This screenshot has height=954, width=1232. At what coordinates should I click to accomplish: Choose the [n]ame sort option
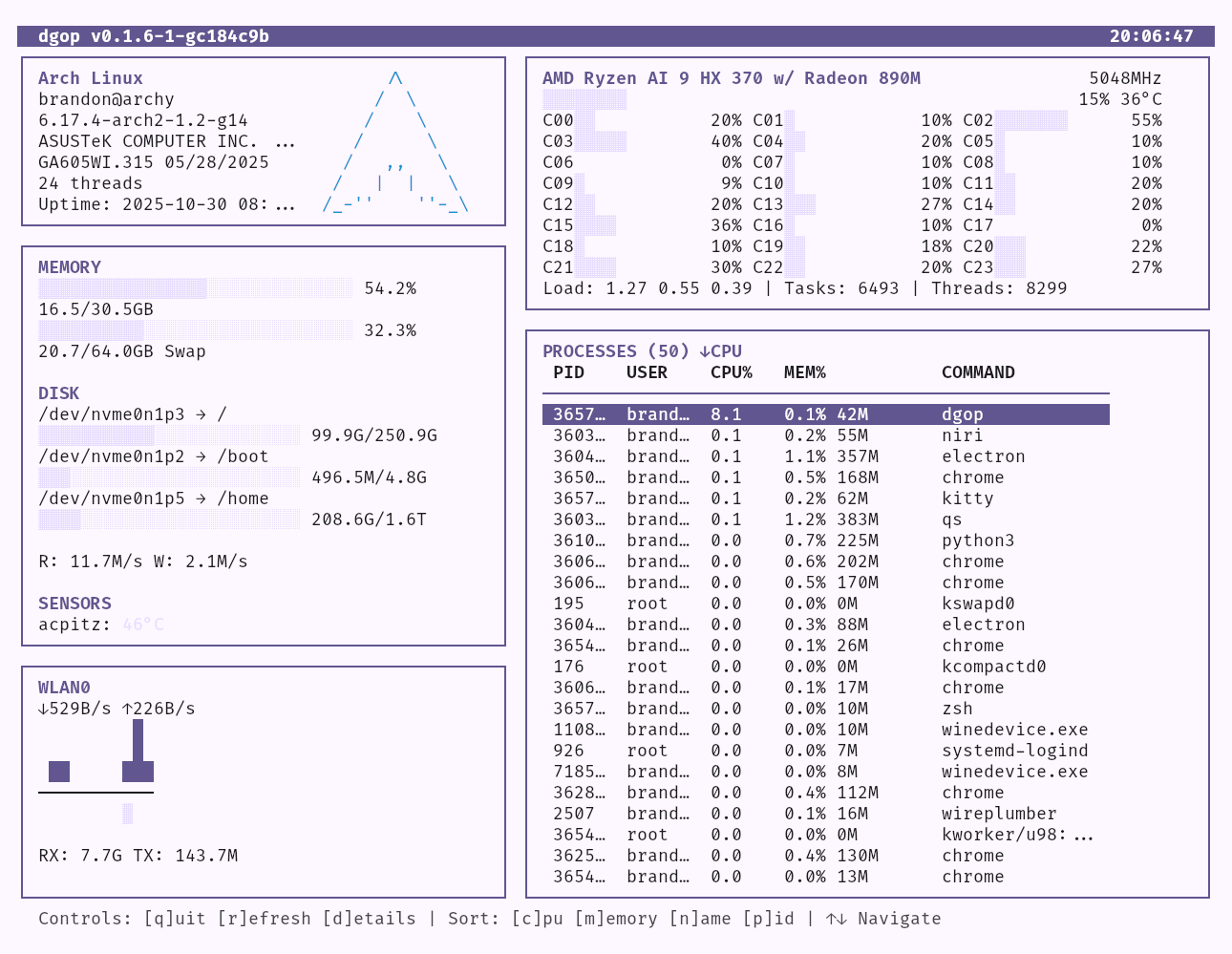click(x=700, y=919)
